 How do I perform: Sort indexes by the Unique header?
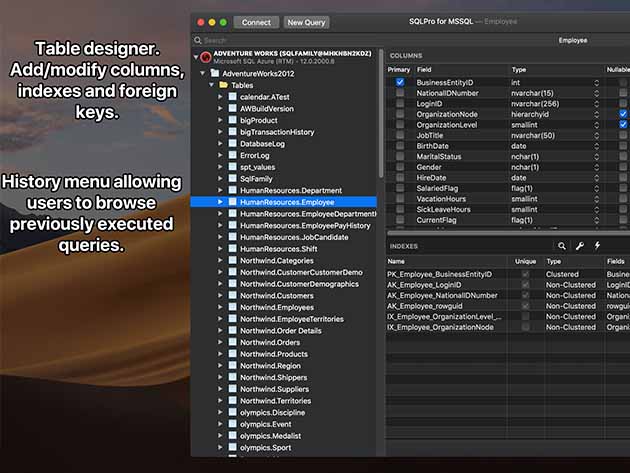click(526, 261)
